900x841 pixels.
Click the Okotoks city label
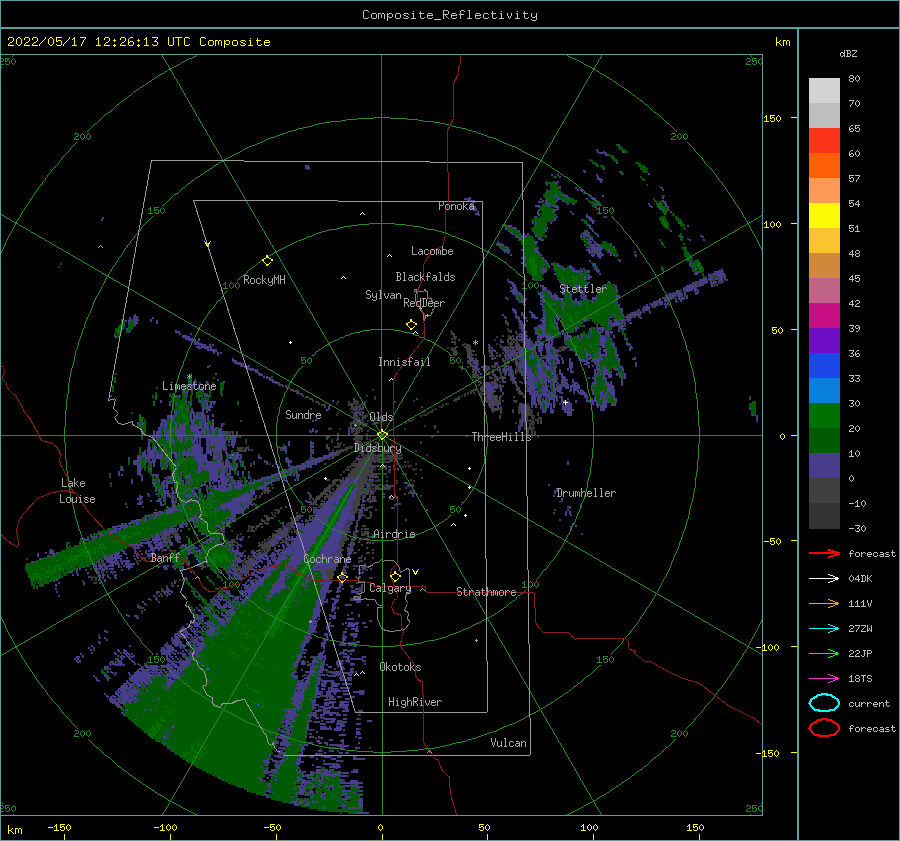point(400,667)
